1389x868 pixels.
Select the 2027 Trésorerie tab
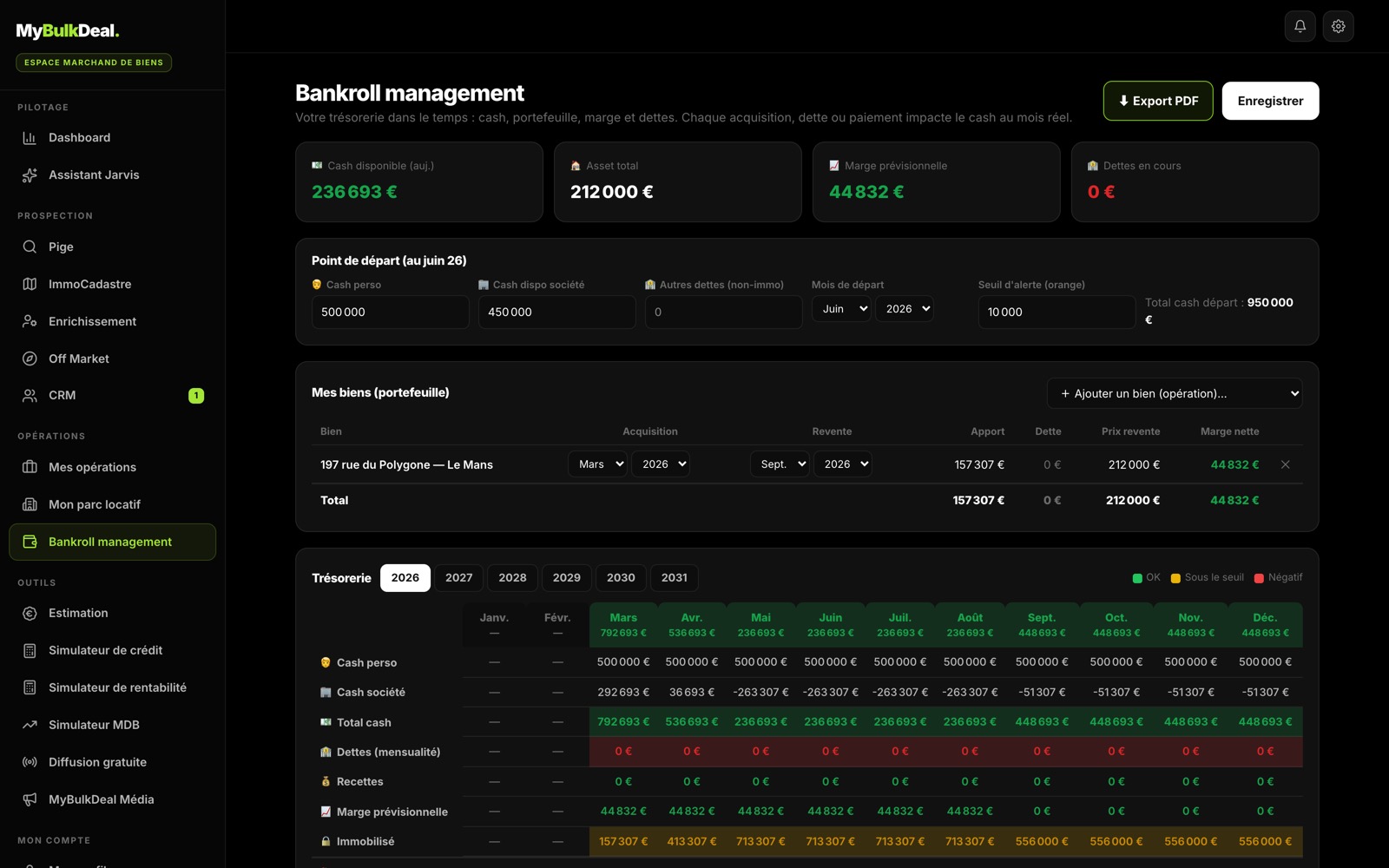coord(459,578)
